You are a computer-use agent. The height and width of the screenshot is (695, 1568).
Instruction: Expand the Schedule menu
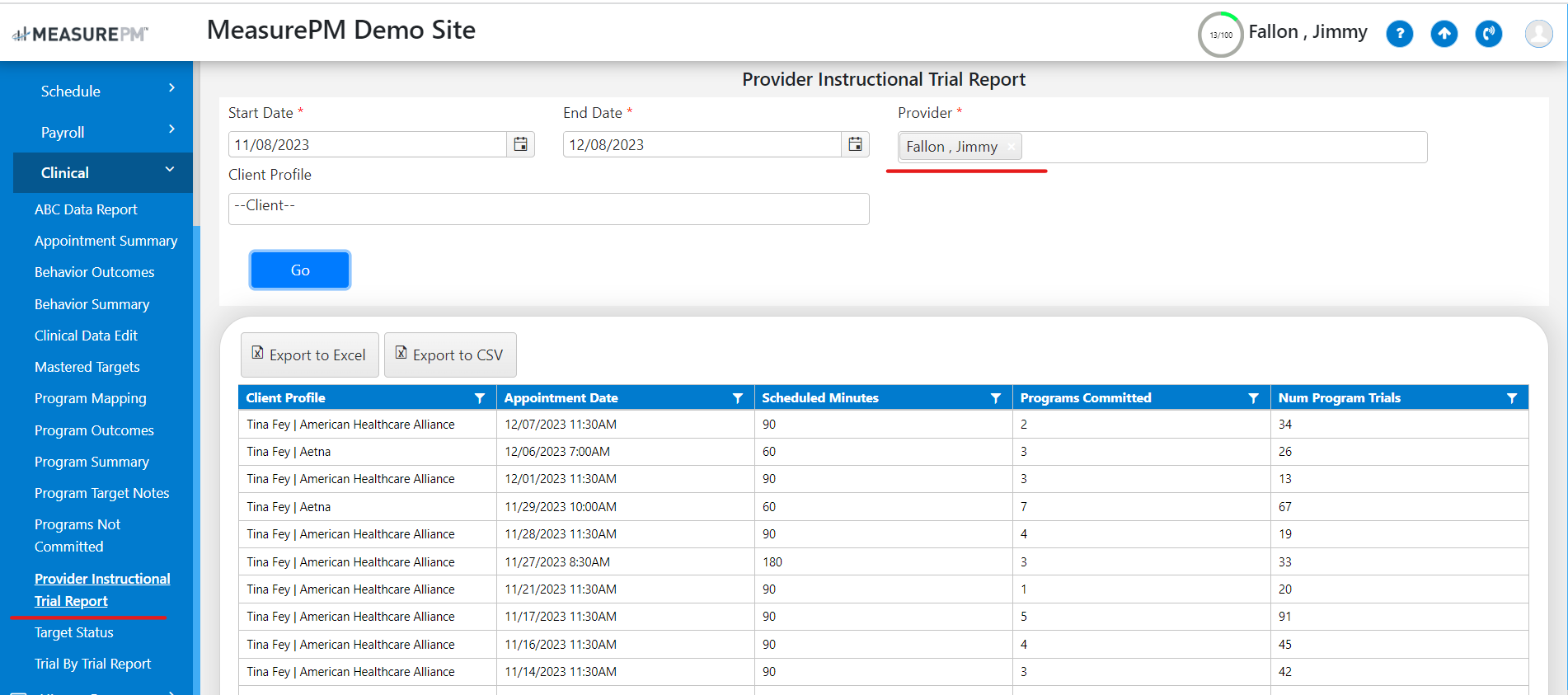(103, 91)
